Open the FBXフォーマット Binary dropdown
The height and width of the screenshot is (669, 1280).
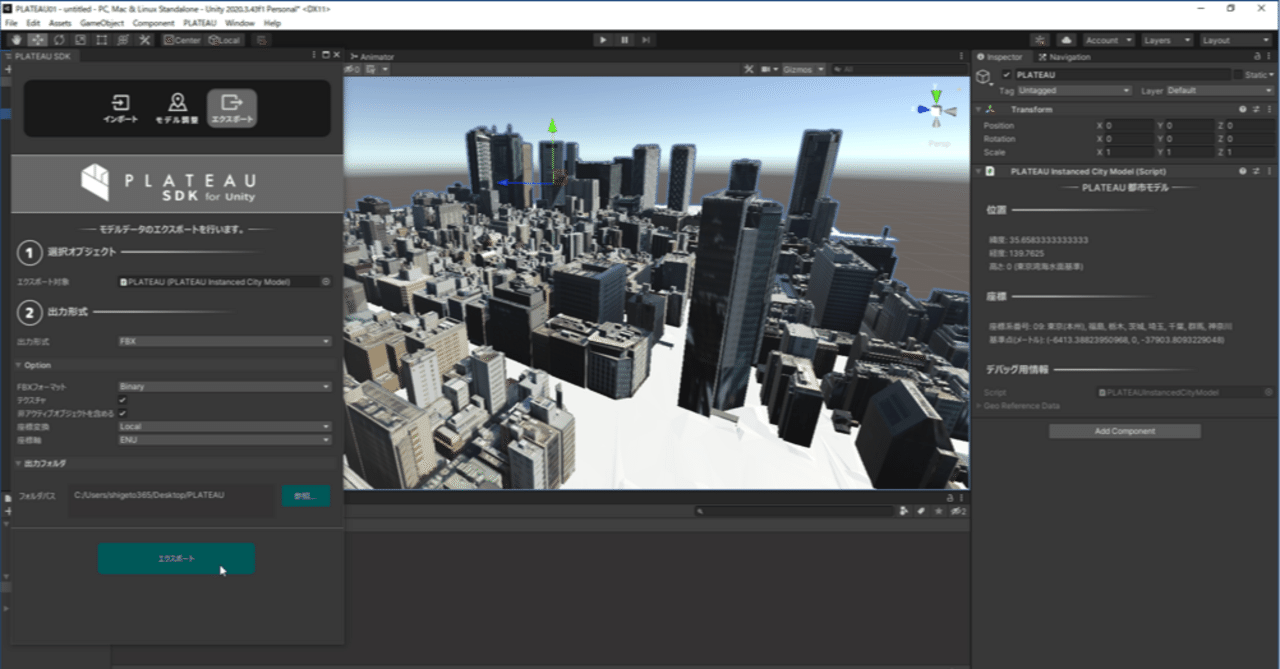click(225, 387)
